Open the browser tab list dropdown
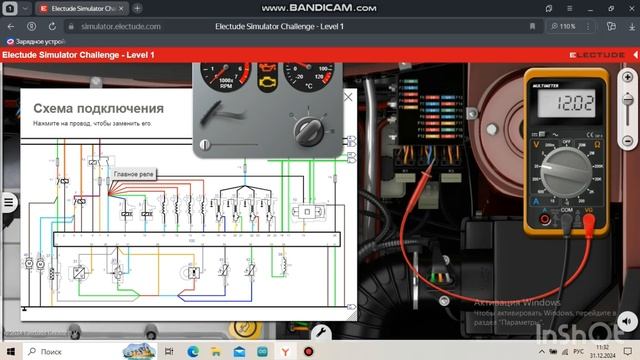 pyautogui.click(x=25, y=8)
